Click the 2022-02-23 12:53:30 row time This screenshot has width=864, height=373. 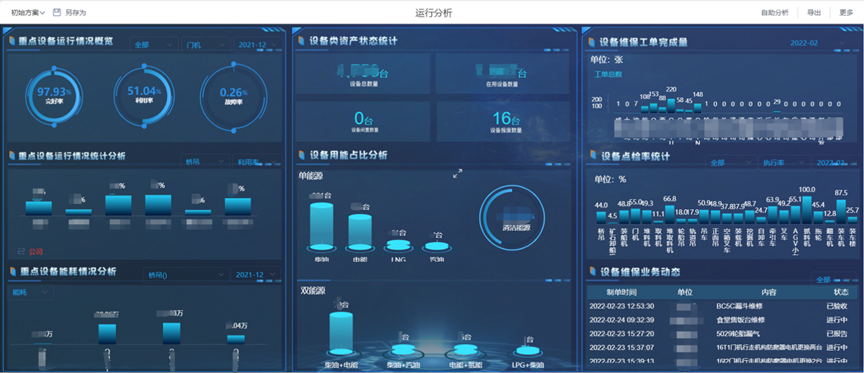point(622,306)
